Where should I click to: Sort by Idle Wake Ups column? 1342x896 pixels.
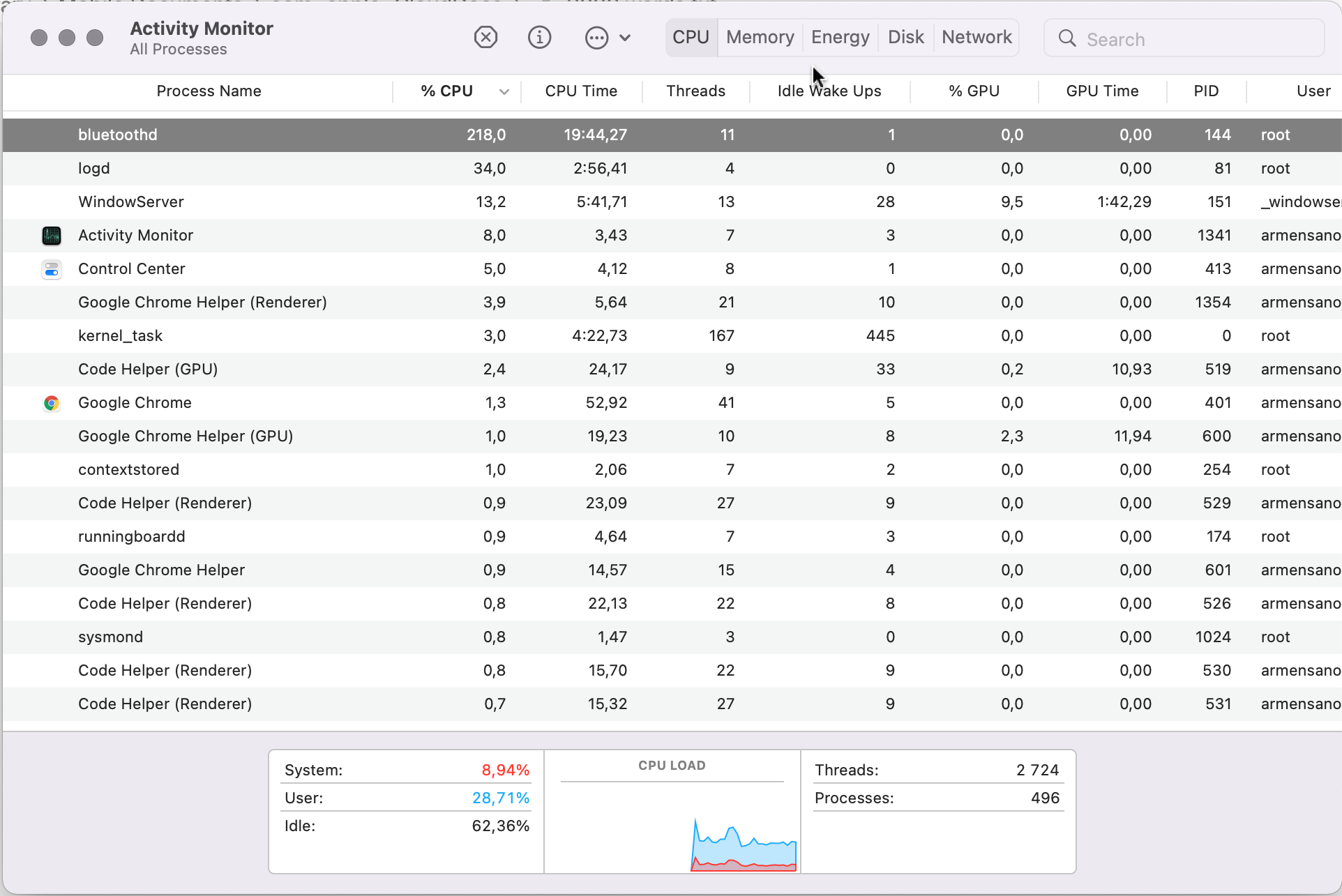[x=829, y=91]
